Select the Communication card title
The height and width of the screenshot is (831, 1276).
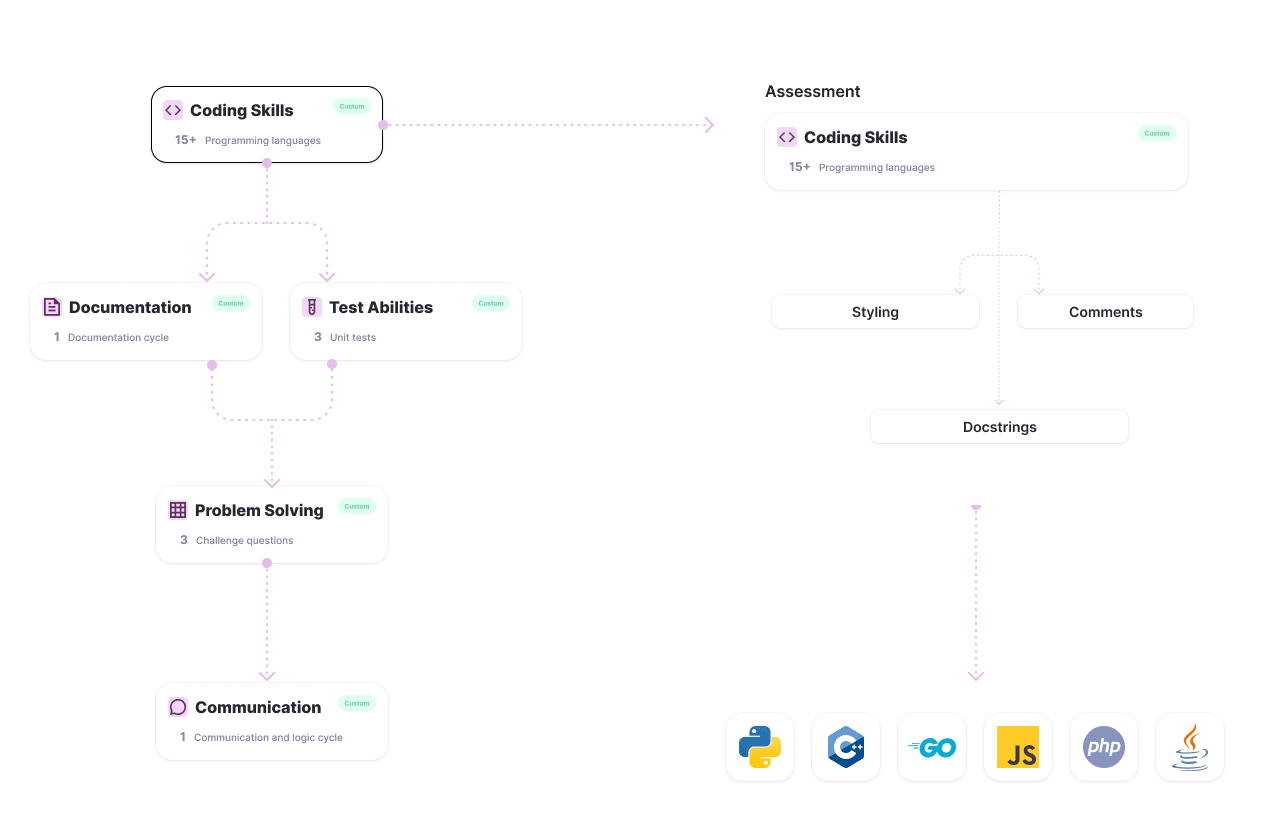(x=258, y=707)
